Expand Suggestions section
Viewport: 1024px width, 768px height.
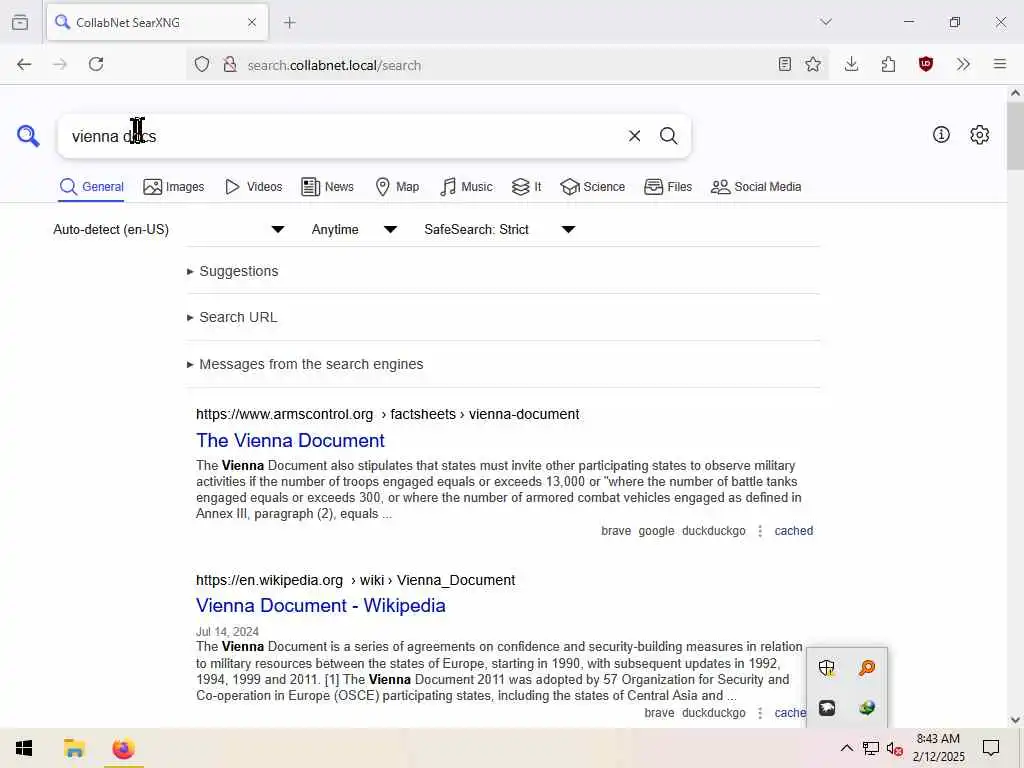(232, 271)
